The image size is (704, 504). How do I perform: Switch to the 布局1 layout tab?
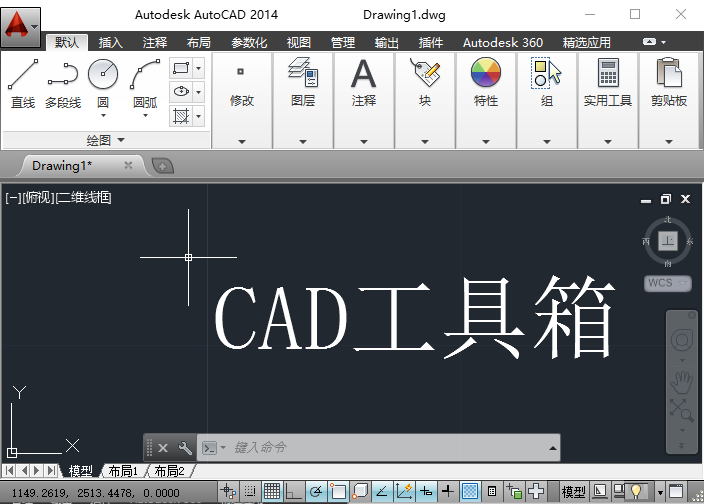123,471
